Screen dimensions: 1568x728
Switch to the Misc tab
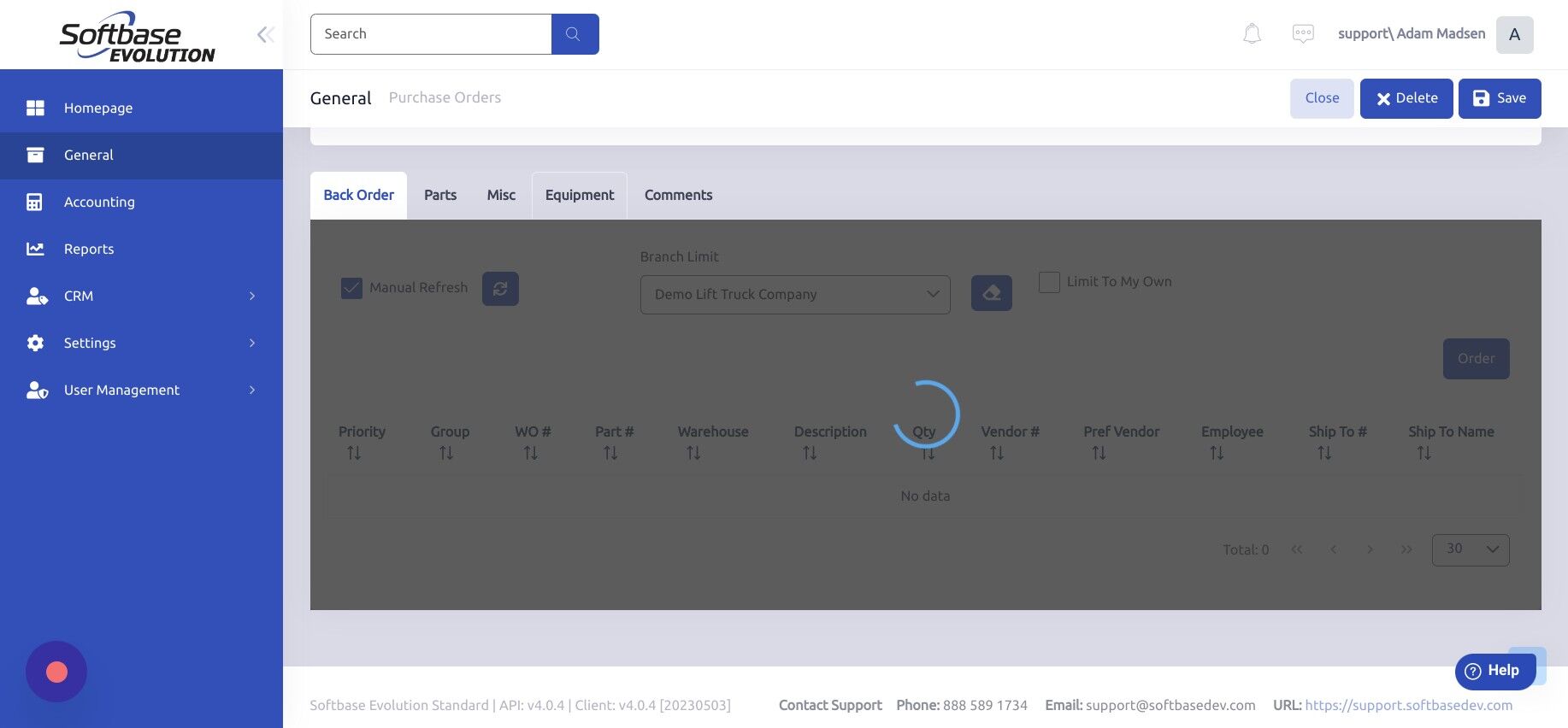point(501,195)
